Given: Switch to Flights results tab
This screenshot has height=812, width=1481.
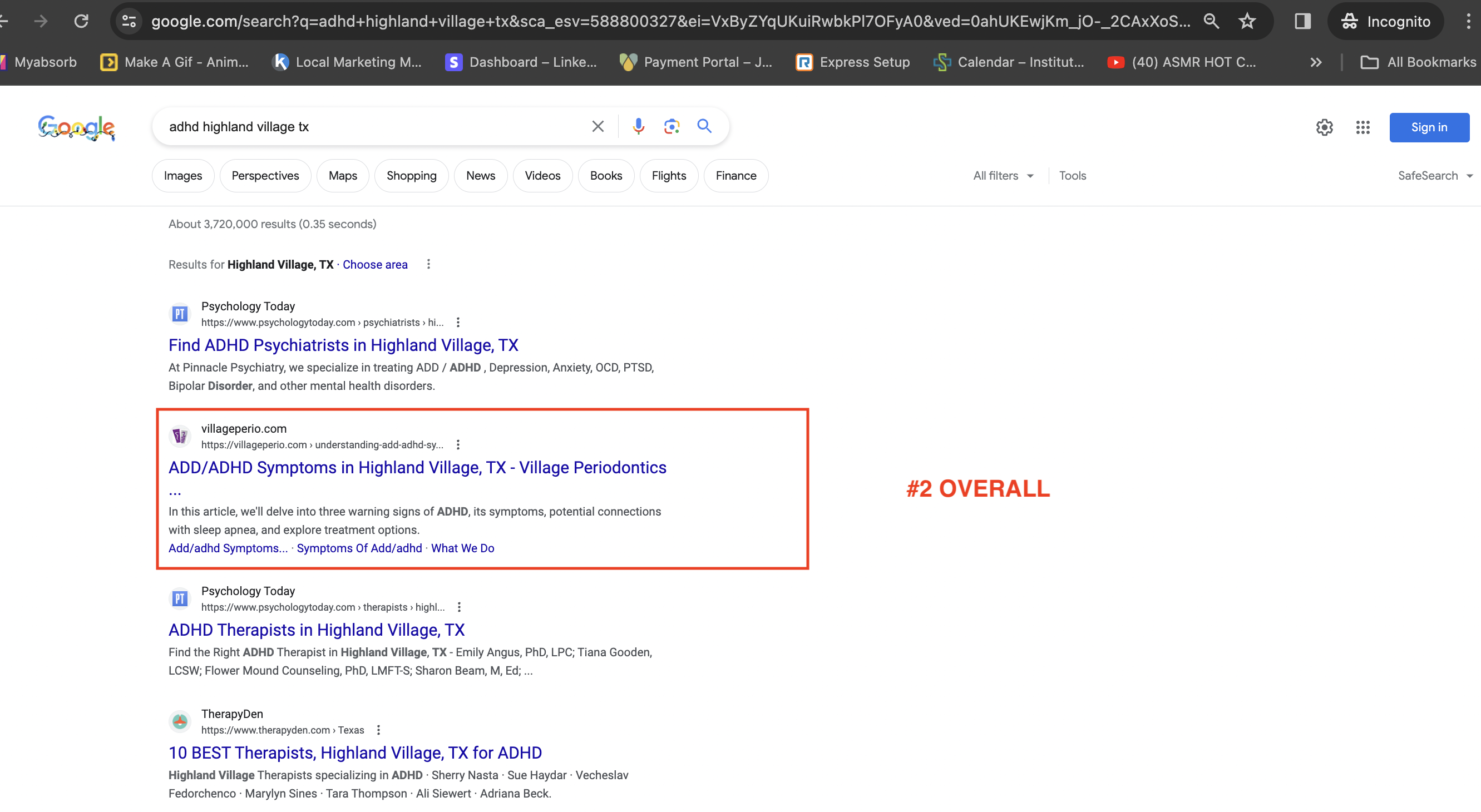Looking at the screenshot, I should pos(669,176).
